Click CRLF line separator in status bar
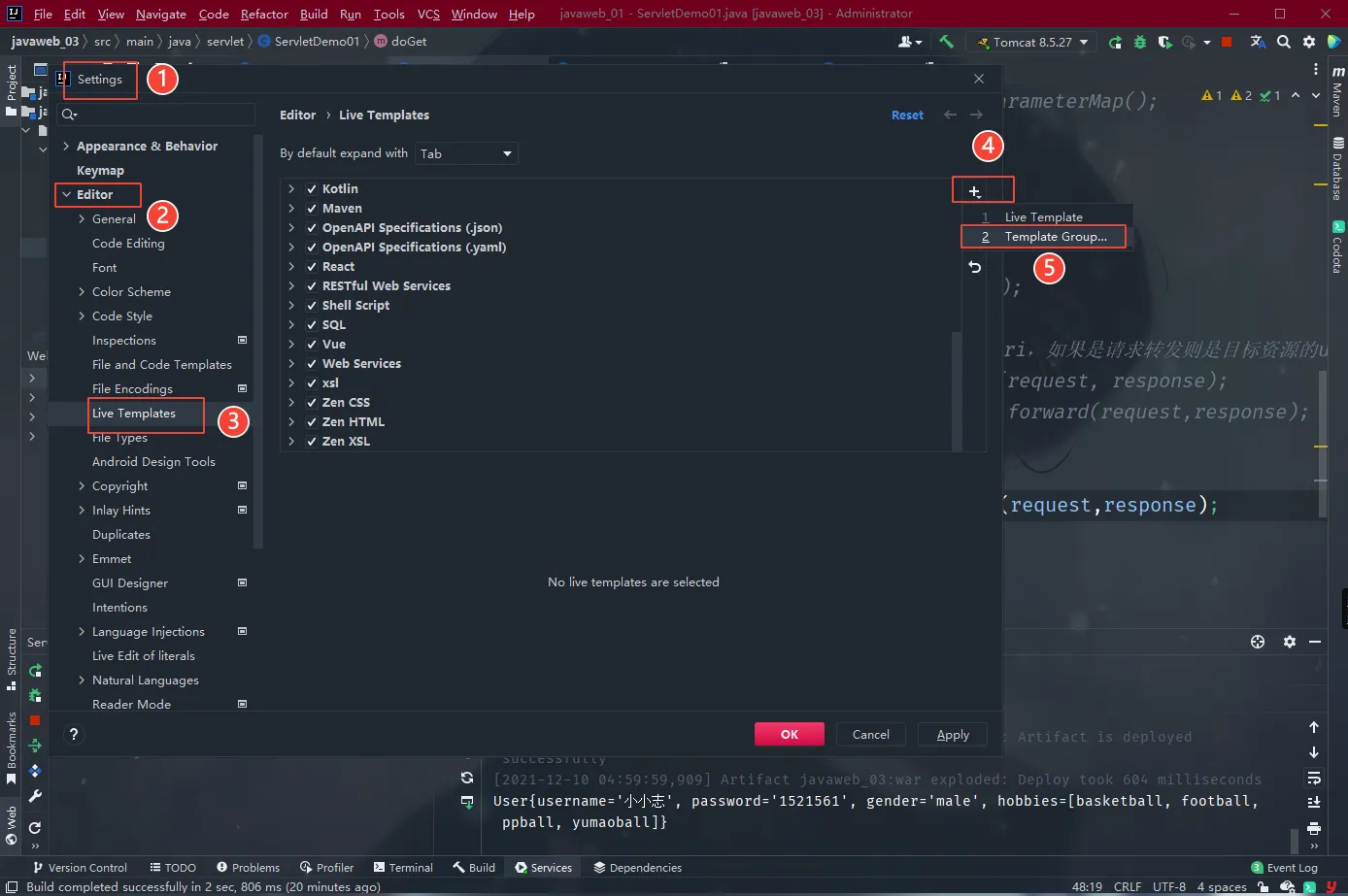The image size is (1348, 896). click(x=1128, y=886)
